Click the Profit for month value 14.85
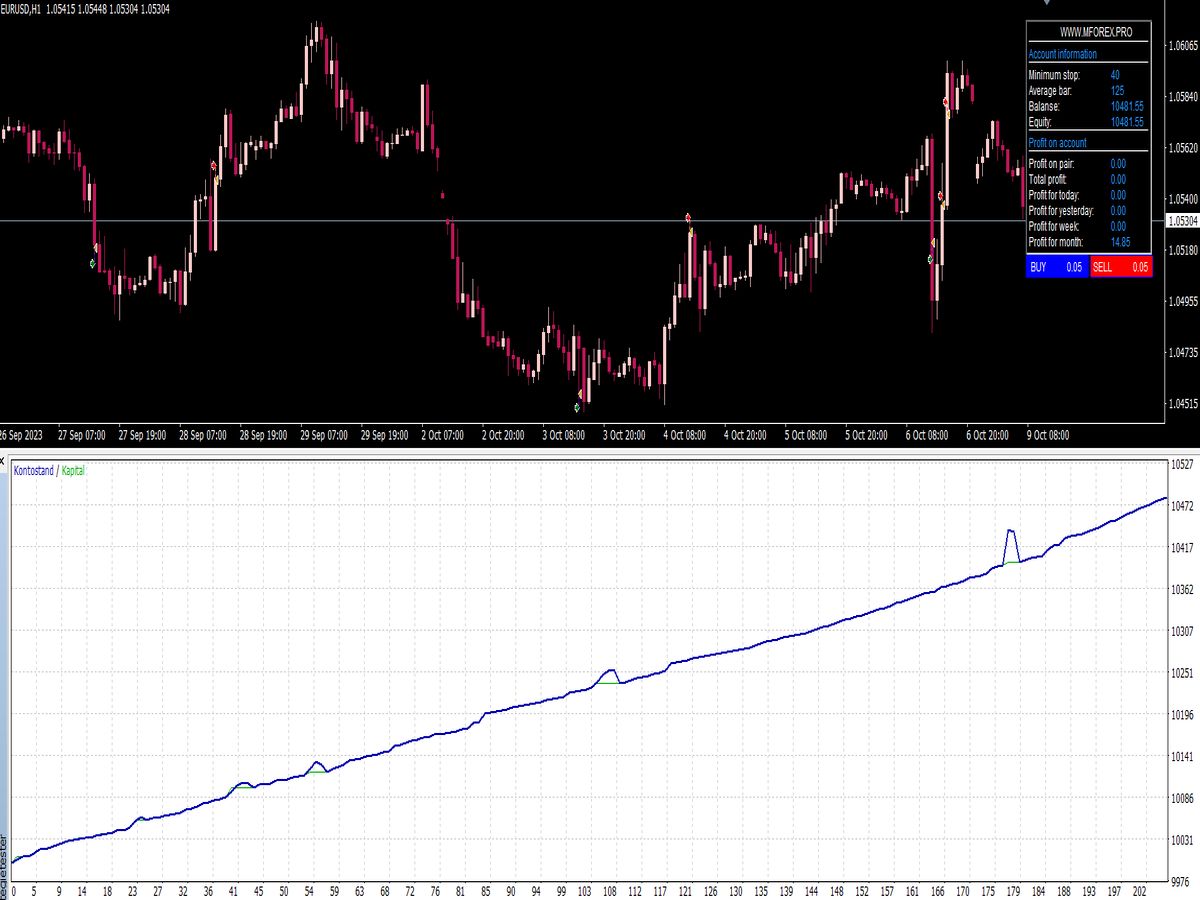Image resolution: width=1200 pixels, height=900 pixels. tap(1119, 242)
